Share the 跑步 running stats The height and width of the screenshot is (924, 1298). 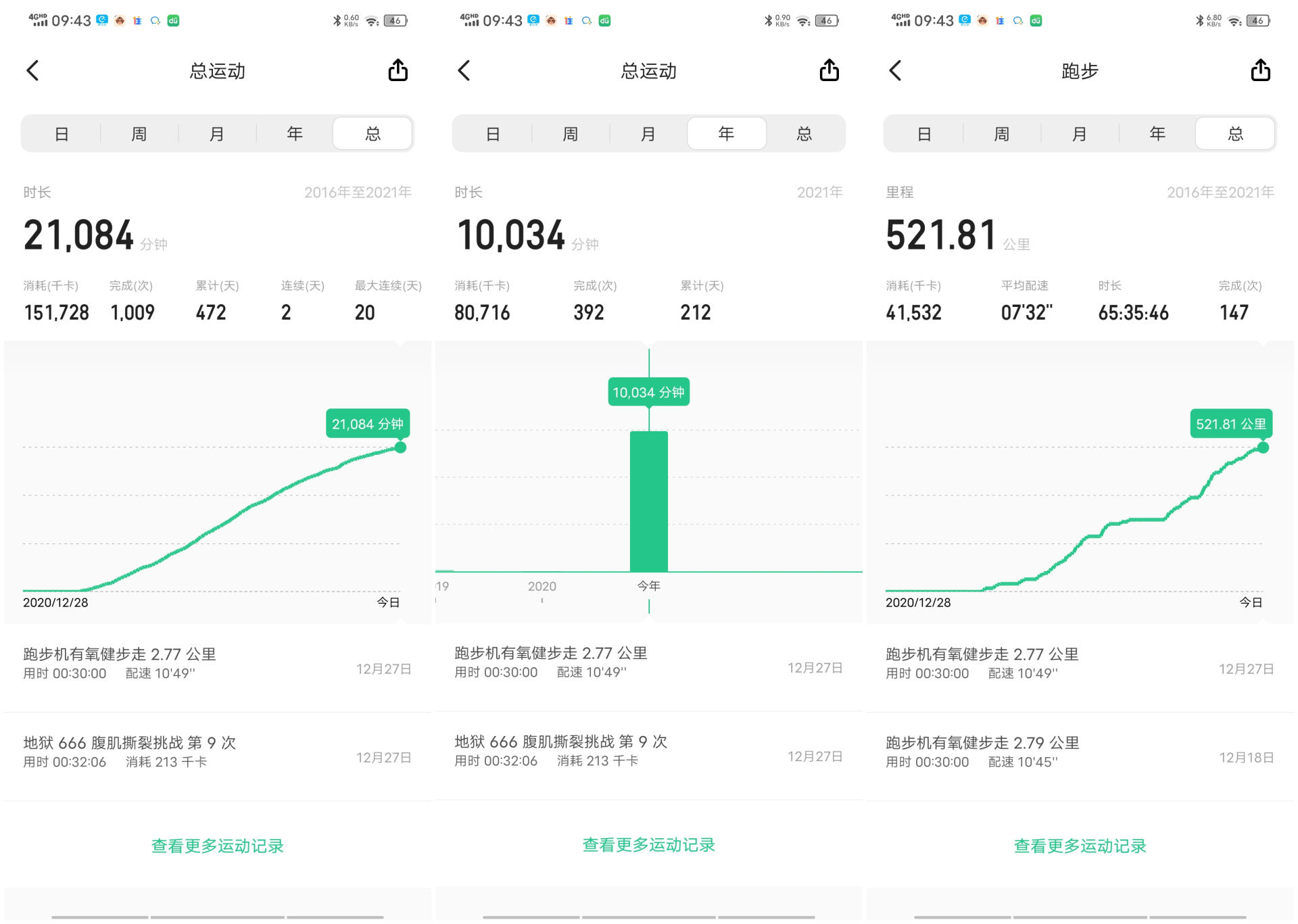pyautogui.click(x=1261, y=70)
